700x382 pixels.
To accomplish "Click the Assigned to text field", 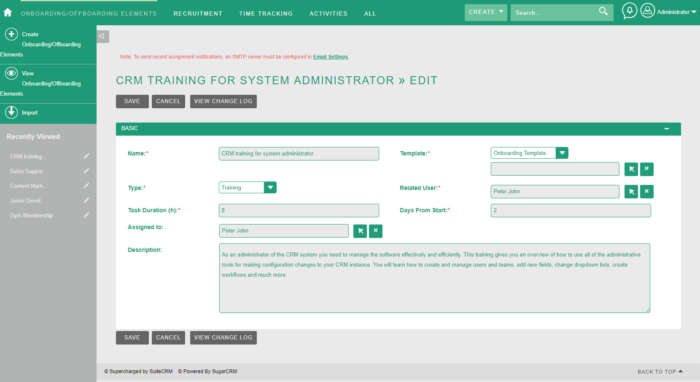I will click(x=284, y=231).
